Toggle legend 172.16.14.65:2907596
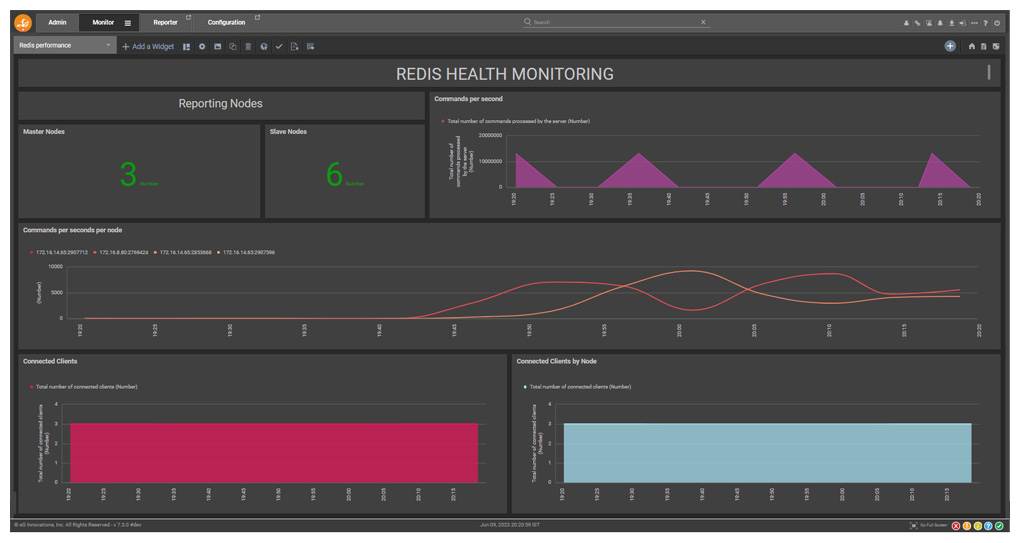1020x543 pixels. [x=246, y=252]
